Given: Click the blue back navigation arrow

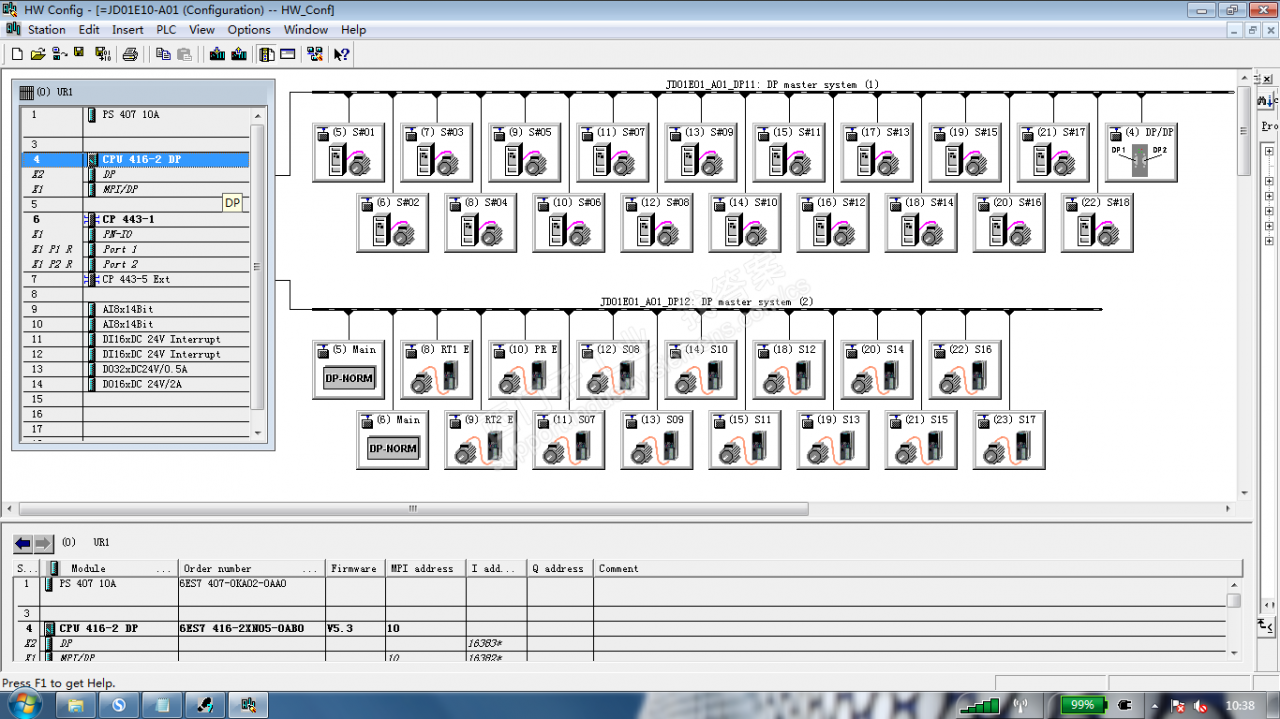Looking at the screenshot, I should coord(23,543).
